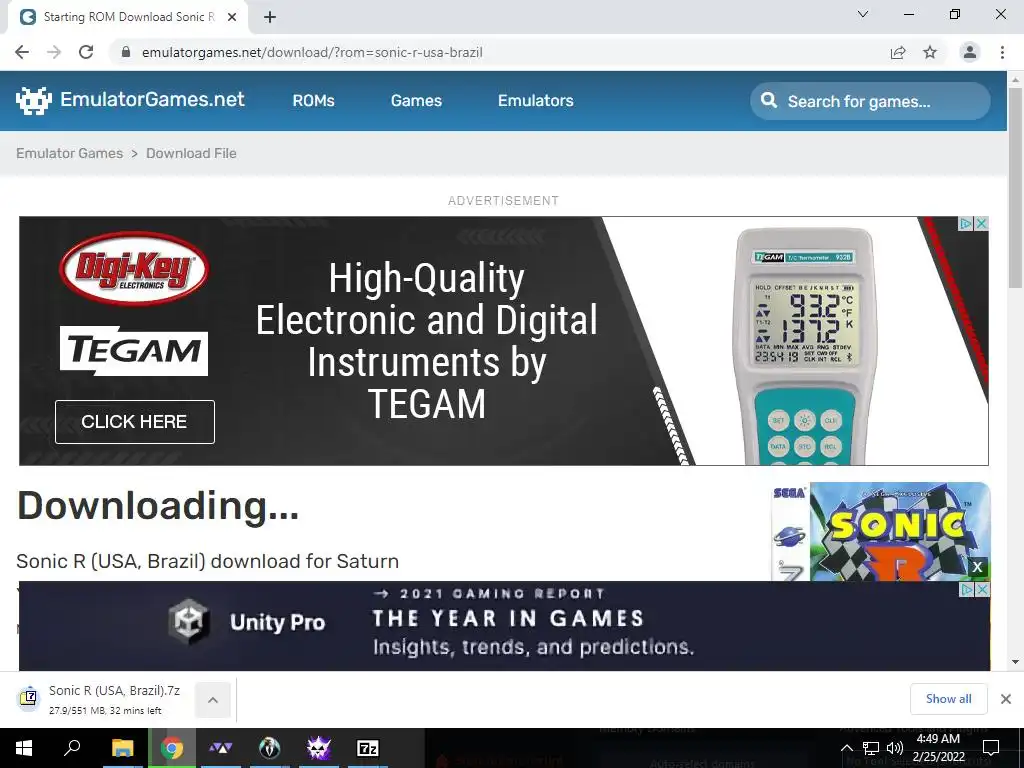
Task: Bookmark this page with the star
Action: 930,52
